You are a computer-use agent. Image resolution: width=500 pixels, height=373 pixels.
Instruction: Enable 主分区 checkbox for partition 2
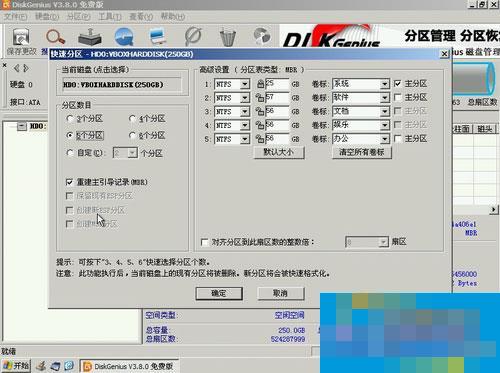coord(398,97)
